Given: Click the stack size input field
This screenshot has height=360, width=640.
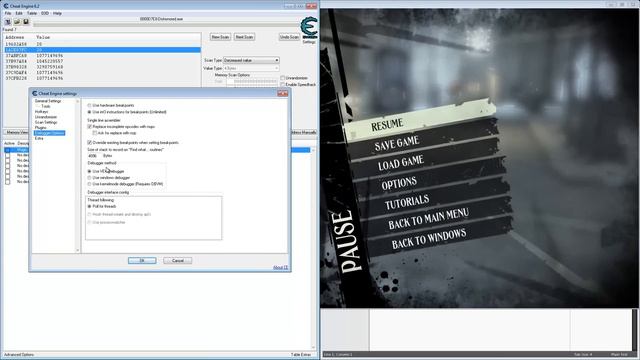Looking at the screenshot, I should tap(93, 156).
